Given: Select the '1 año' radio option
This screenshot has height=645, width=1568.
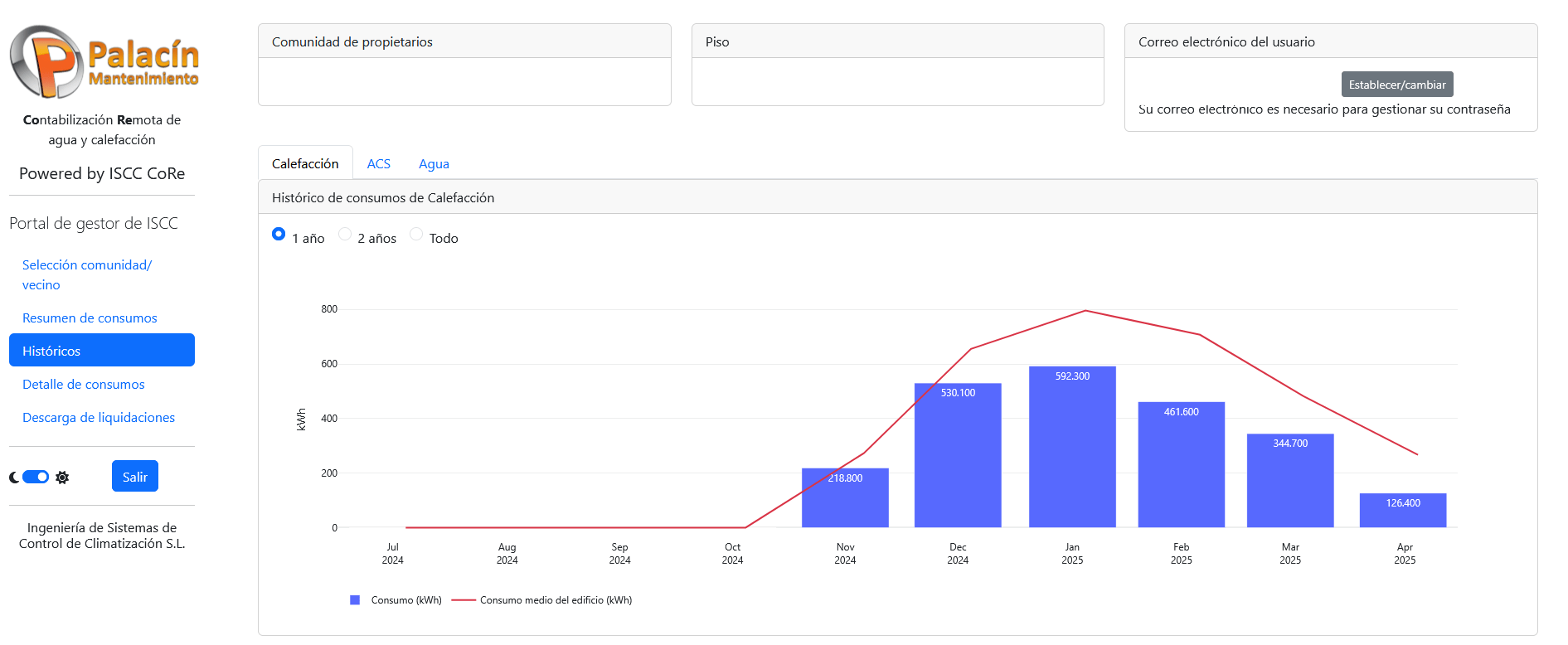Looking at the screenshot, I should pyautogui.click(x=279, y=235).
